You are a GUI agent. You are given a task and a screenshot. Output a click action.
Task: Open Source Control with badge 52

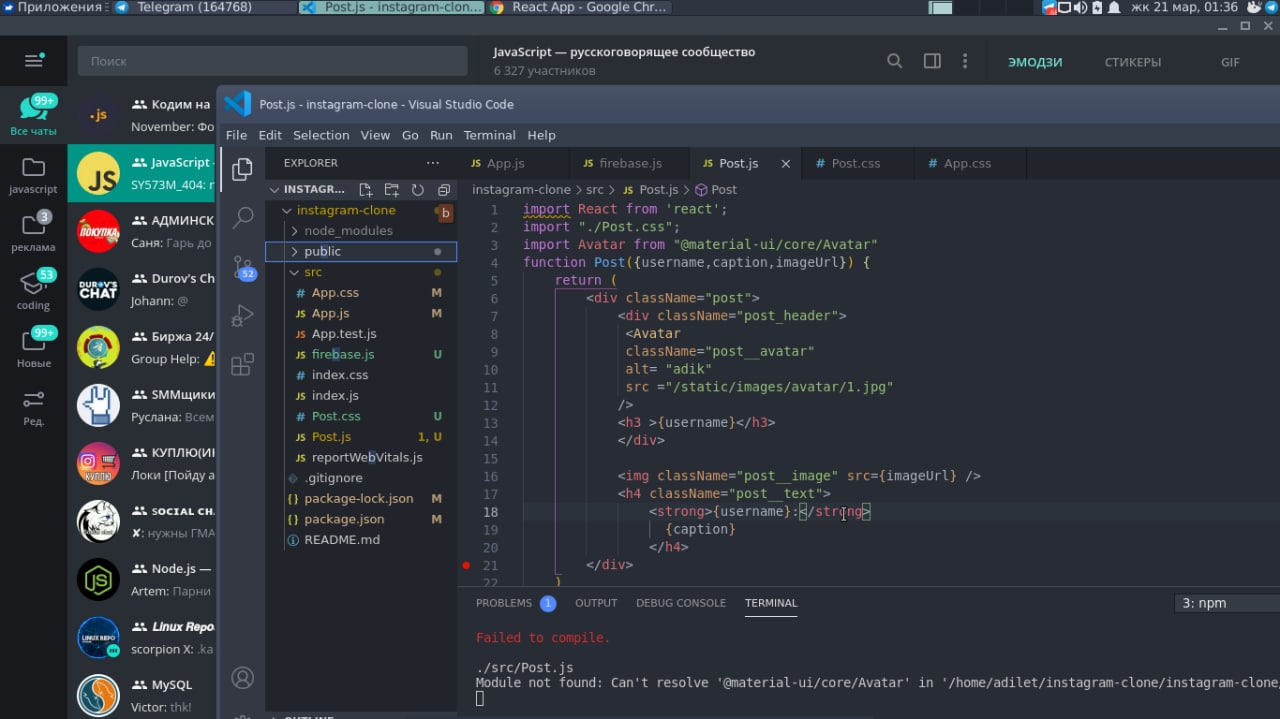click(243, 267)
